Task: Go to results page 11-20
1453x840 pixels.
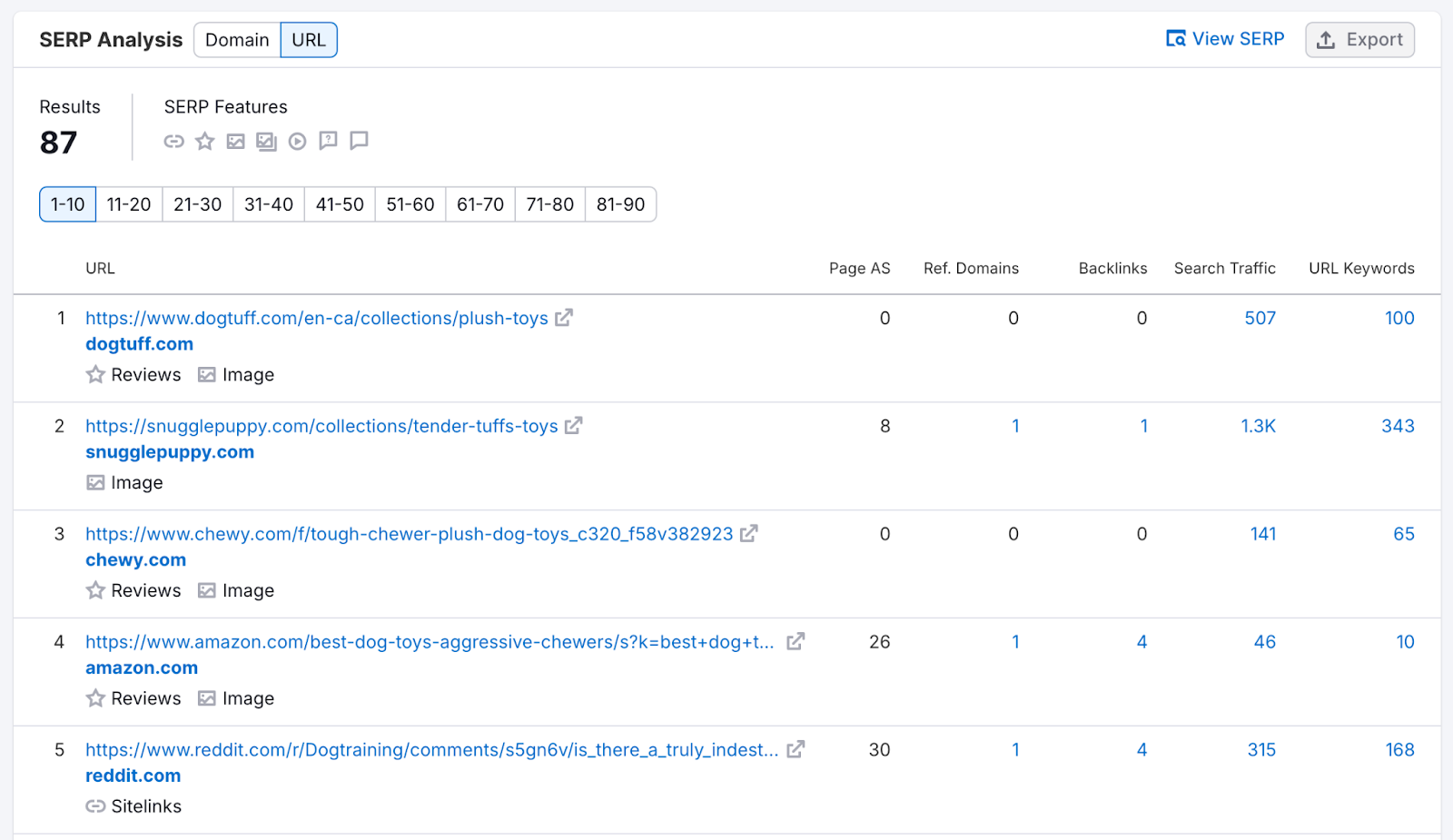Action: 129,204
